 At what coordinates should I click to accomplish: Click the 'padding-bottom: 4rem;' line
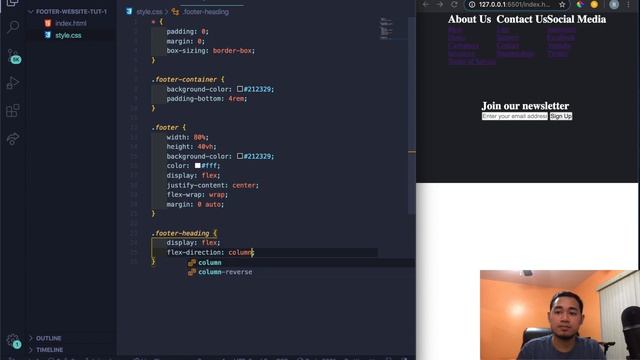point(207,99)
